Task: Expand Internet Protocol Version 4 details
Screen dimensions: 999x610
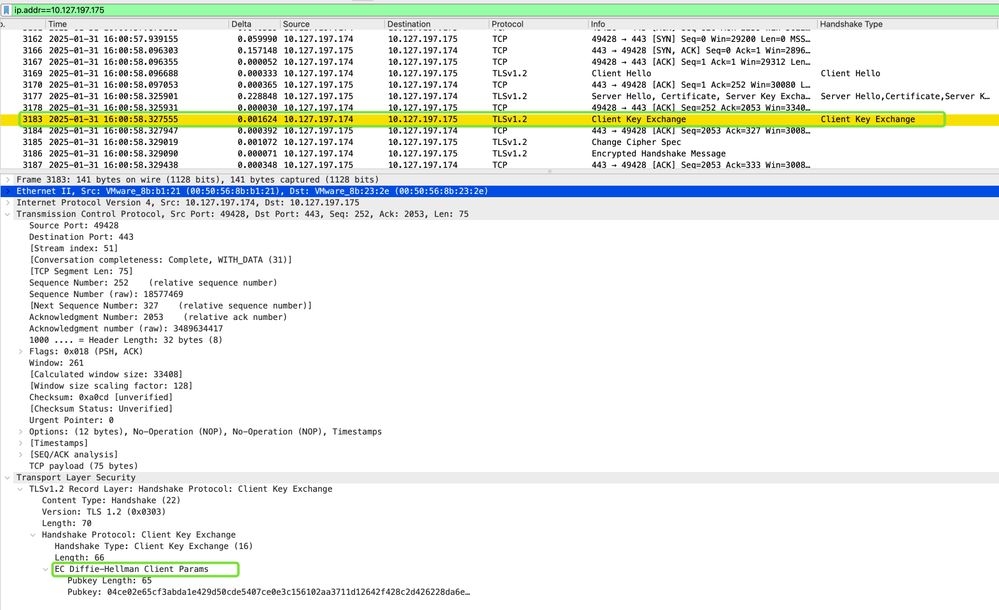Action: pos(8,202)
